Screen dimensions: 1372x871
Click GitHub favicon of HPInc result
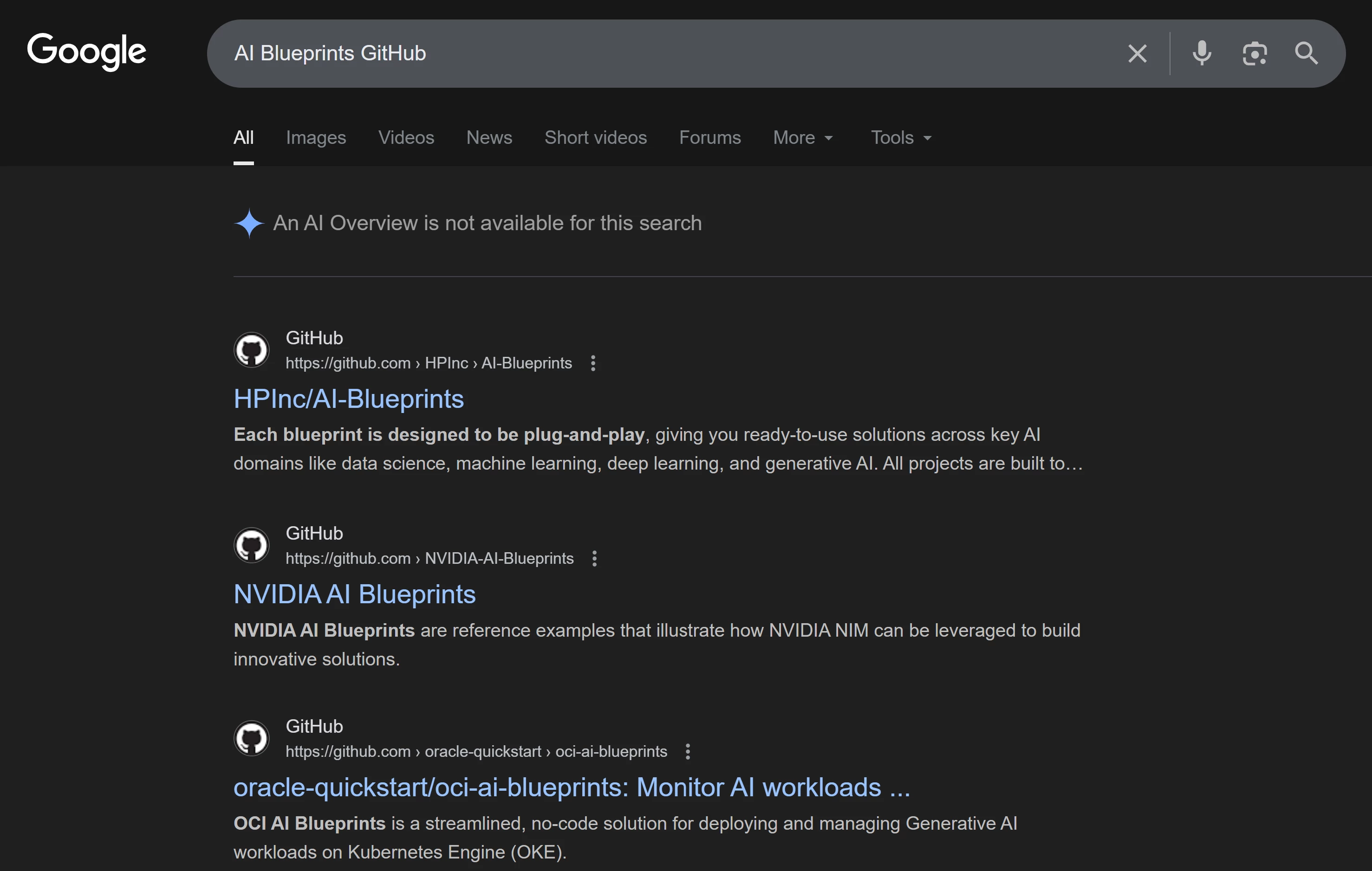pos(251,349)
